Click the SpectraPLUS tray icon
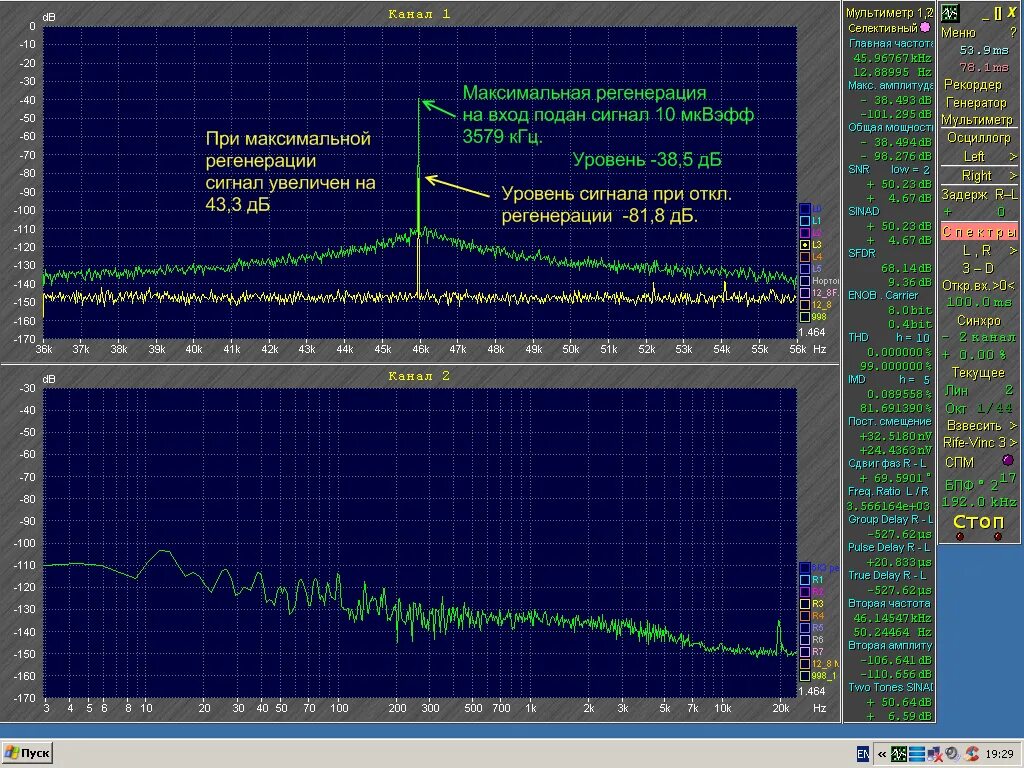The height and width of the screenshot is (768, 1024). [x=899, y=754]
